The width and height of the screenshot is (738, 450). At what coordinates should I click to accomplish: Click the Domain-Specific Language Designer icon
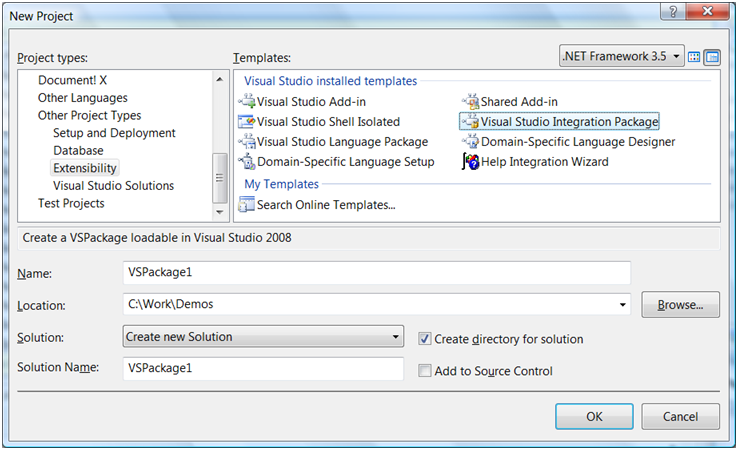point(470,142)
